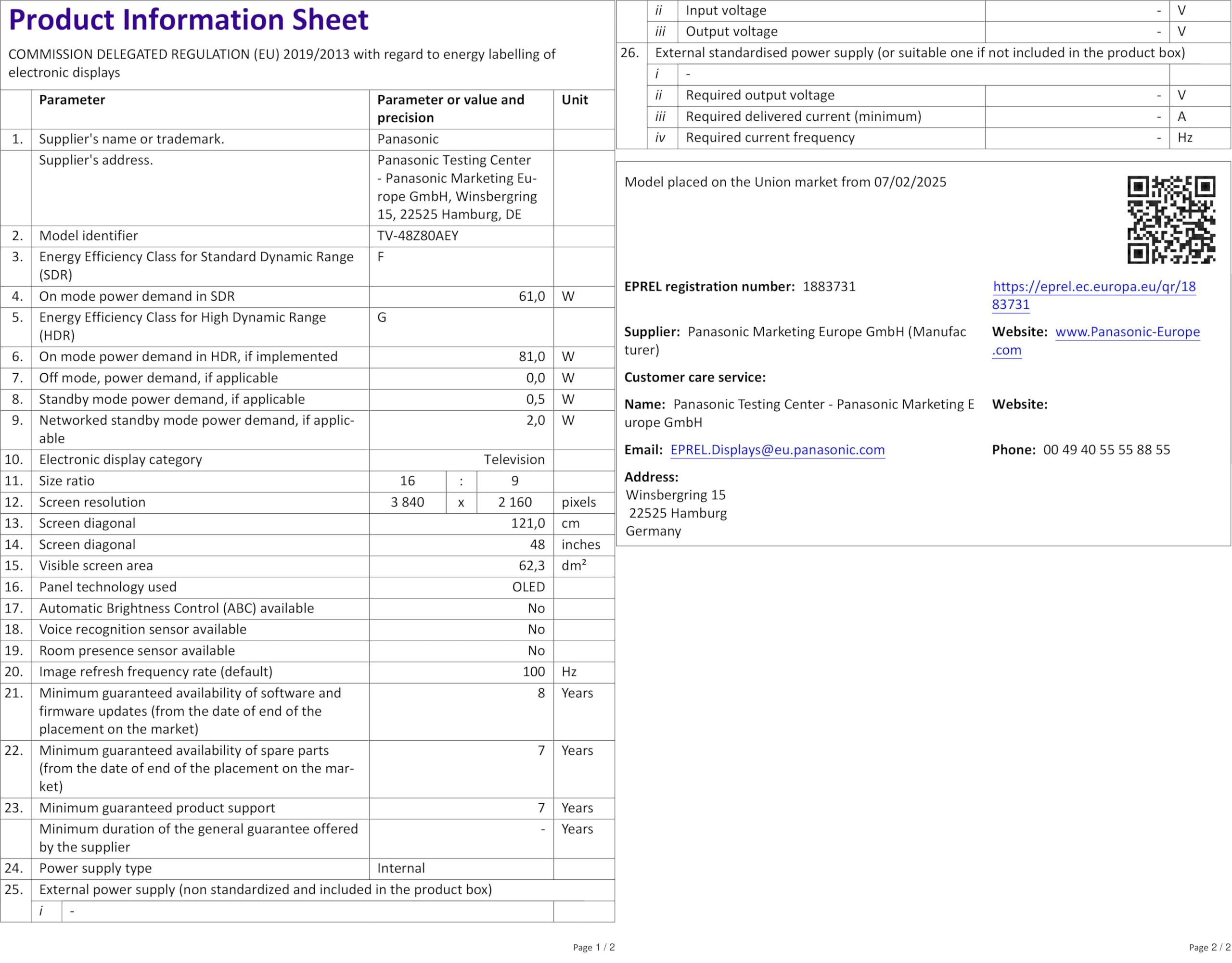Viewport: 1232px width, 963px height.
Task: Click the Product Information Sheet title
Action: [189, 20]
